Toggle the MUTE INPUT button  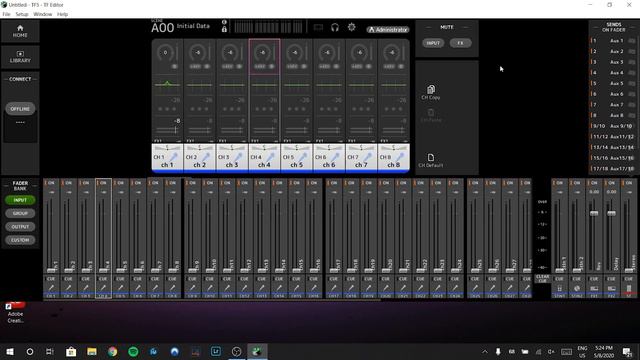[x=433, y=43]
